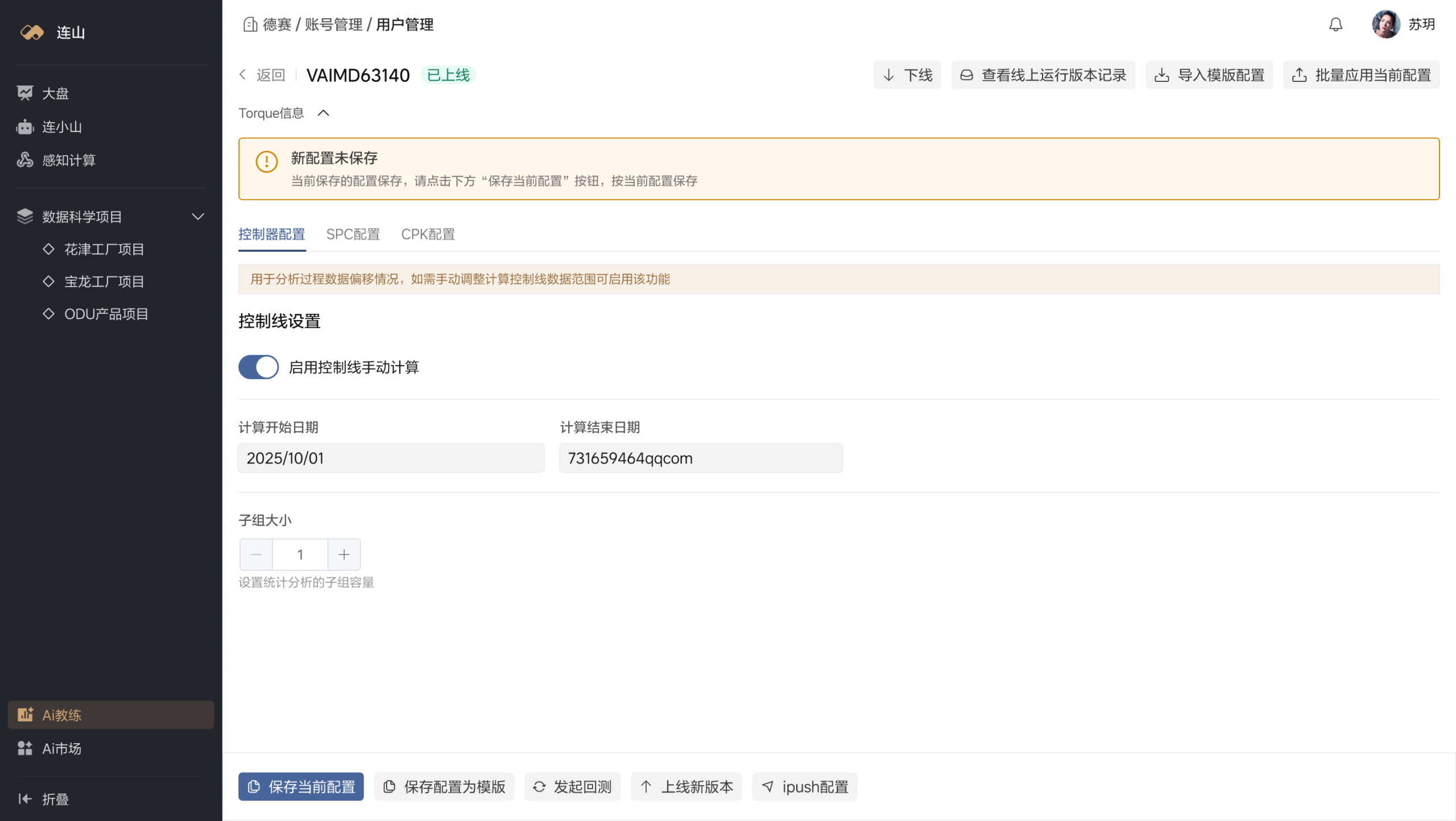The image size is (1456, 821).
Task: Click 账号管理 breadcrumb link
Action: coord(334,24)
